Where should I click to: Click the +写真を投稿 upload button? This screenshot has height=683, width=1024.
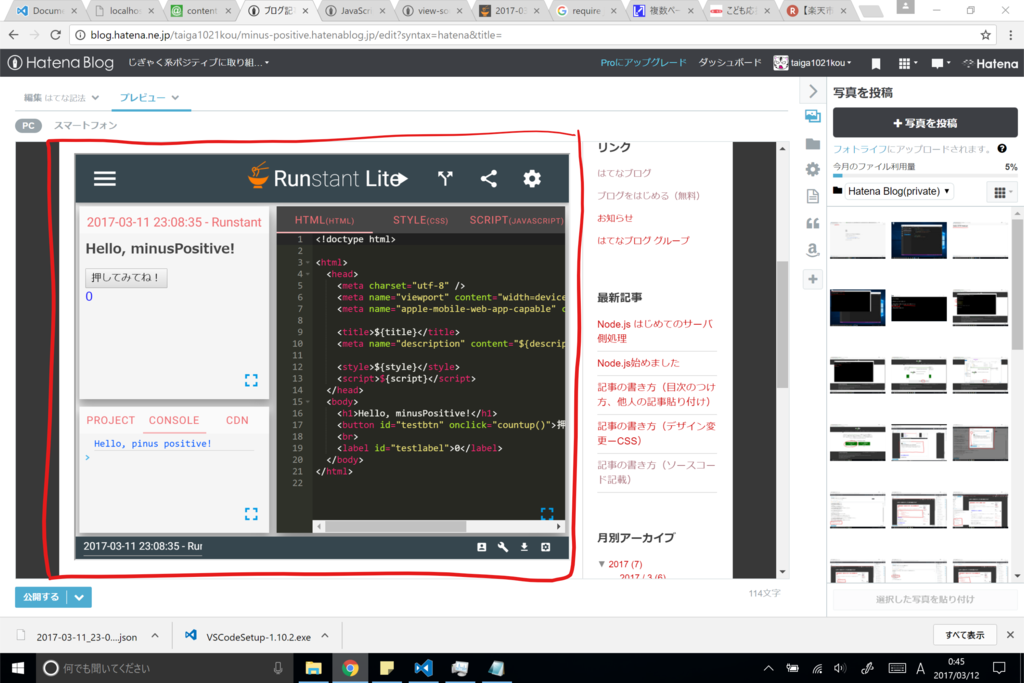click(x=925, y=123)
